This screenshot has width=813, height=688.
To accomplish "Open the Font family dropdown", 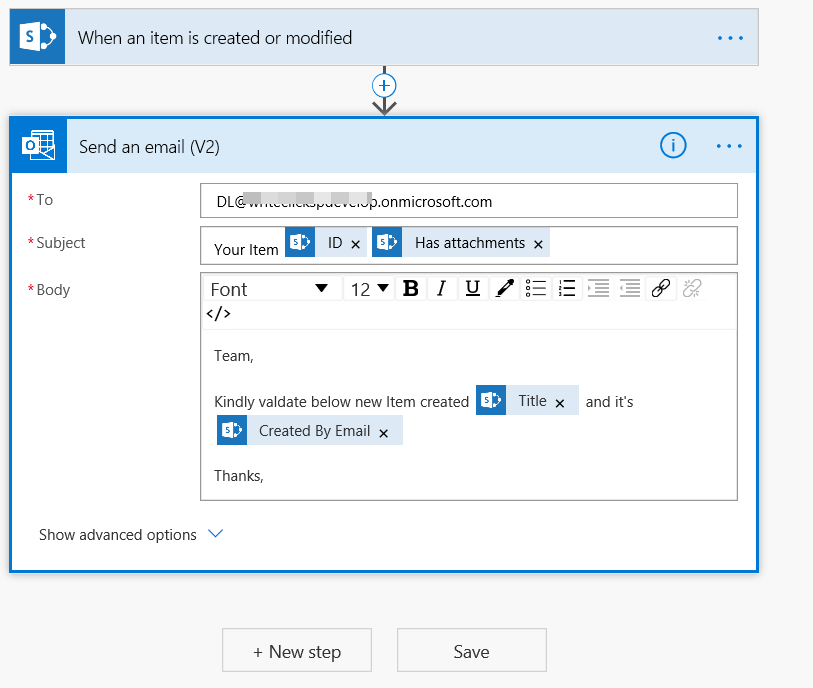I will point(271,288).
